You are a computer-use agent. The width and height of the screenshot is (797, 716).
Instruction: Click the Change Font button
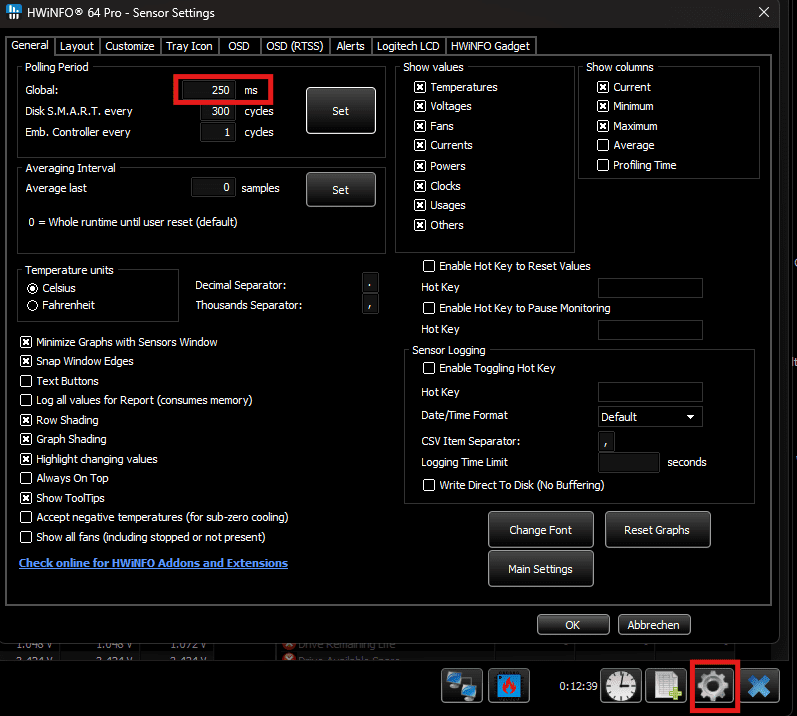point(541,530)
